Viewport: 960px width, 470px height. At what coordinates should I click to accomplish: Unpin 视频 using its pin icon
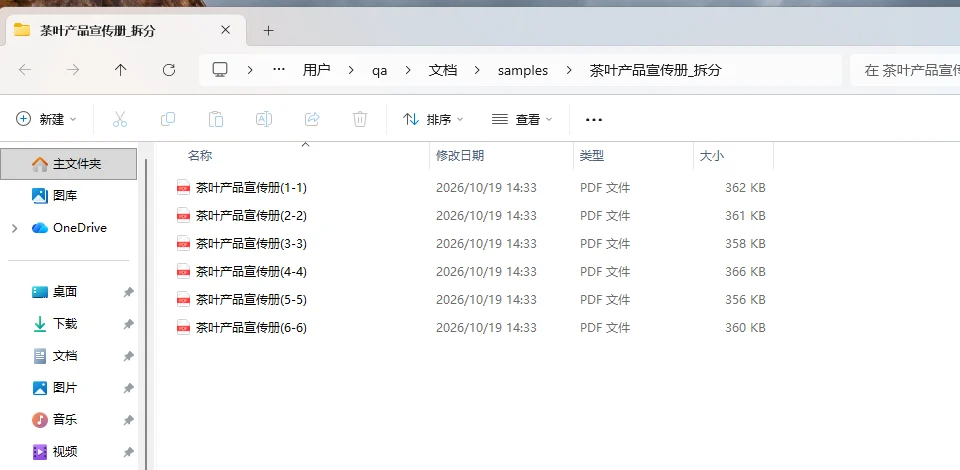[128, 452]
